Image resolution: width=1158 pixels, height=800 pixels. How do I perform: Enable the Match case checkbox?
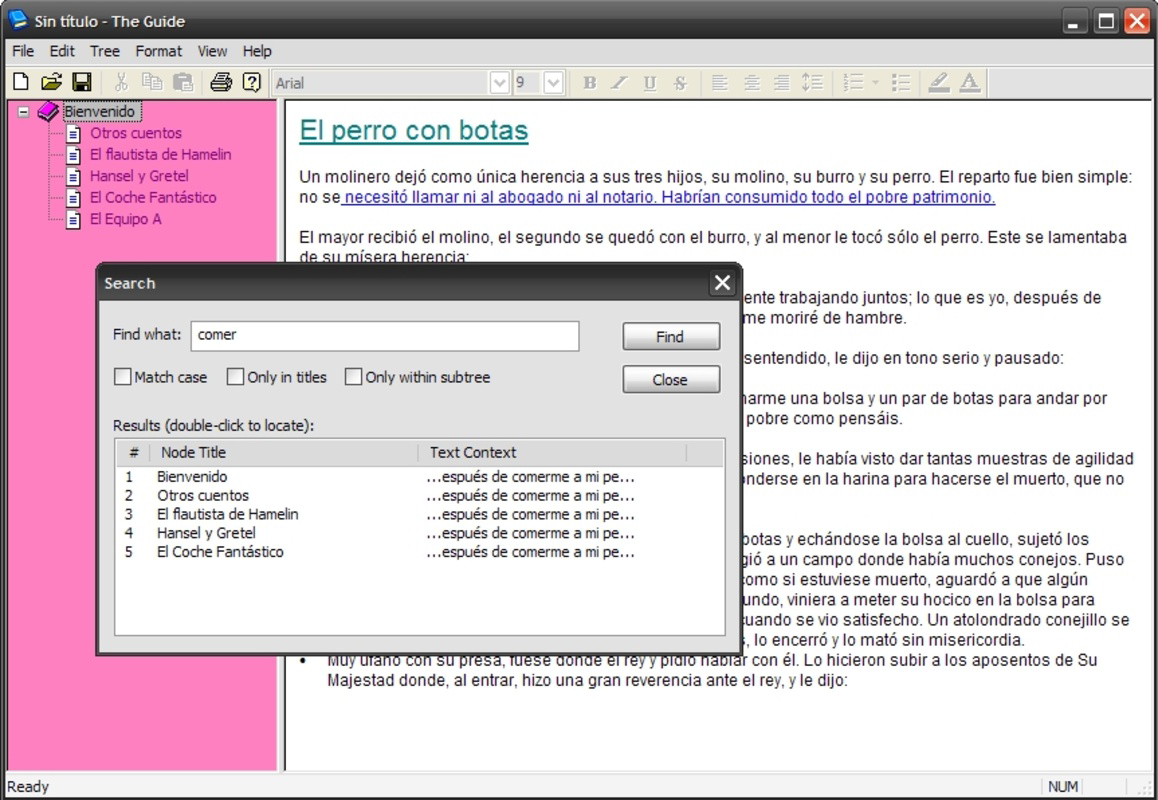pos(123,377)
